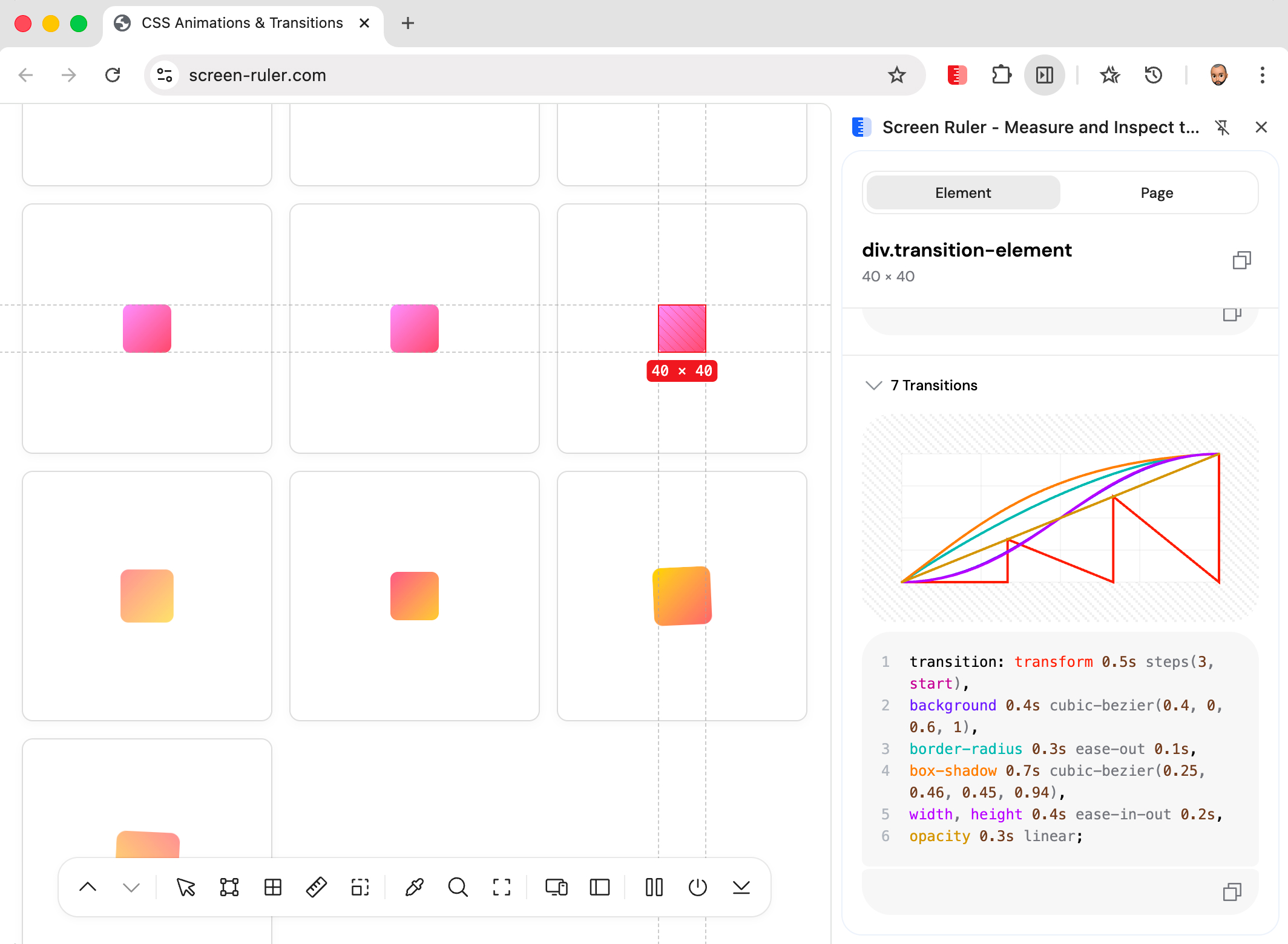Click the down chevron in the floating toolbar

[131, 887]
